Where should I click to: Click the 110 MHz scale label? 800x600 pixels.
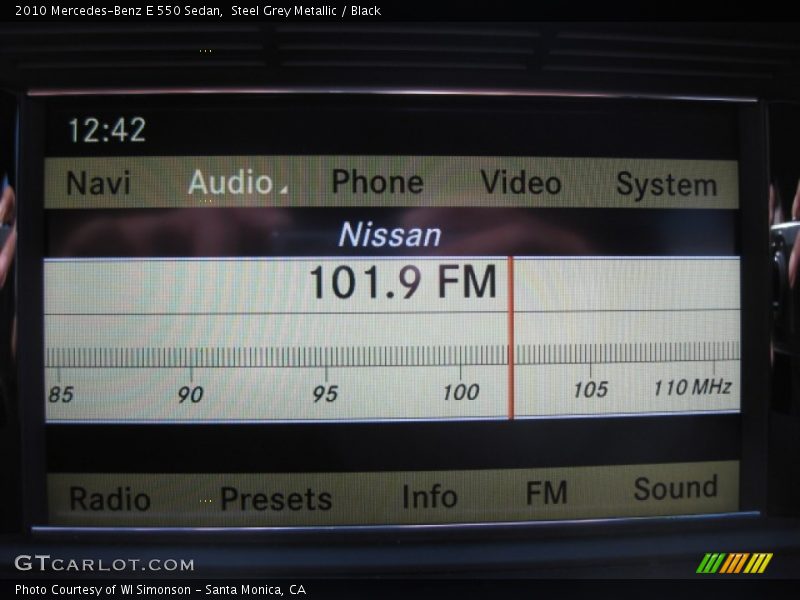pyautogui.click(x=692, y=387)
